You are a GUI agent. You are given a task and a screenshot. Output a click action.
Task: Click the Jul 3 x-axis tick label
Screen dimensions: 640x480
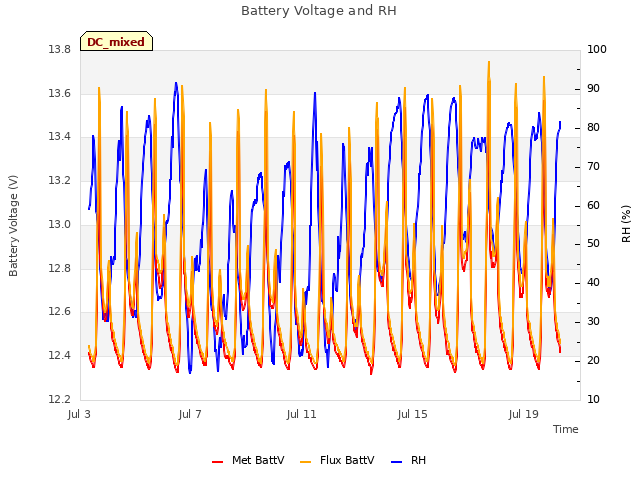(x=79, y=414)
